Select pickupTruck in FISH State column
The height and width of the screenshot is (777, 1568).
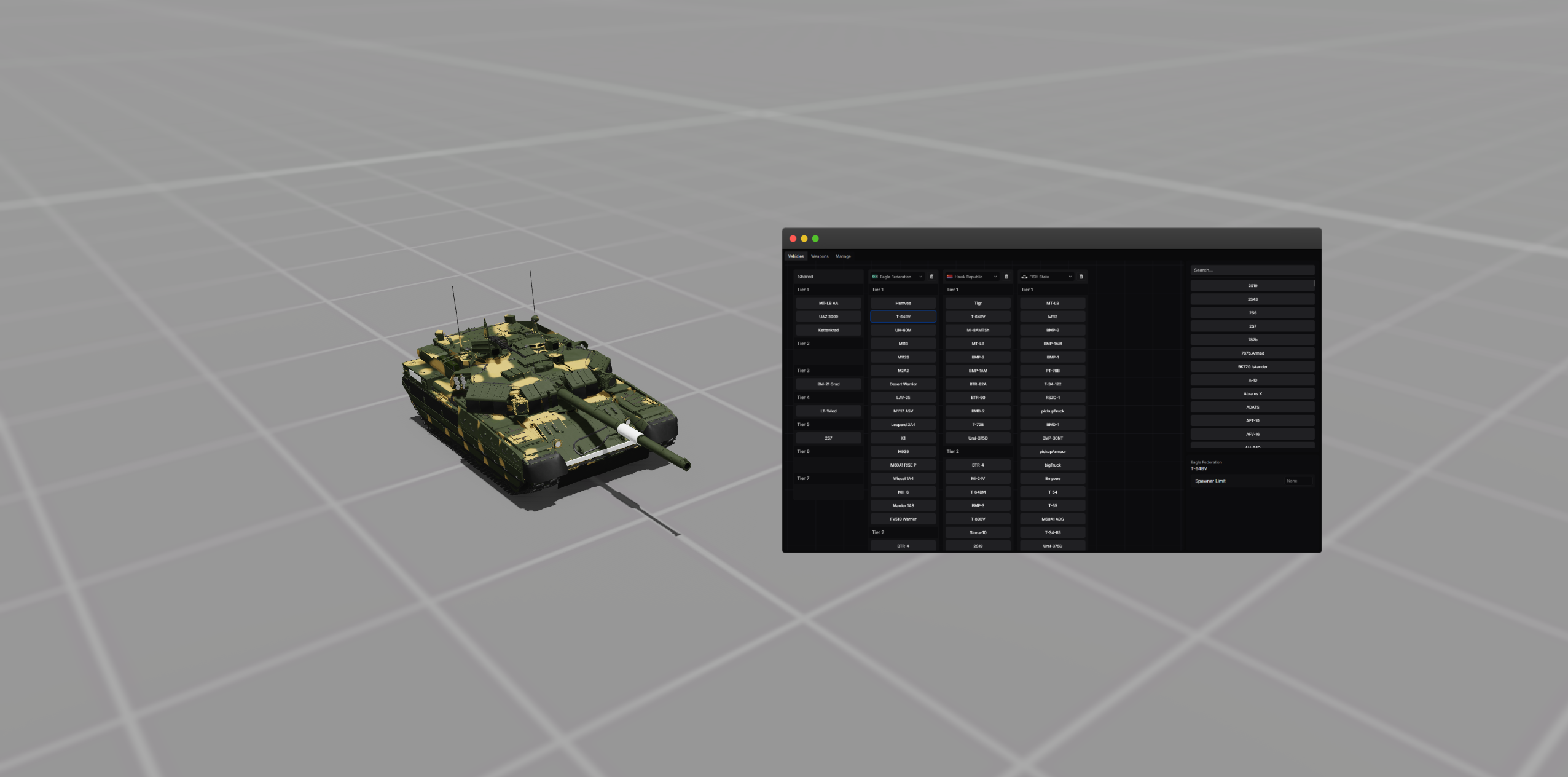[1052, 411]
